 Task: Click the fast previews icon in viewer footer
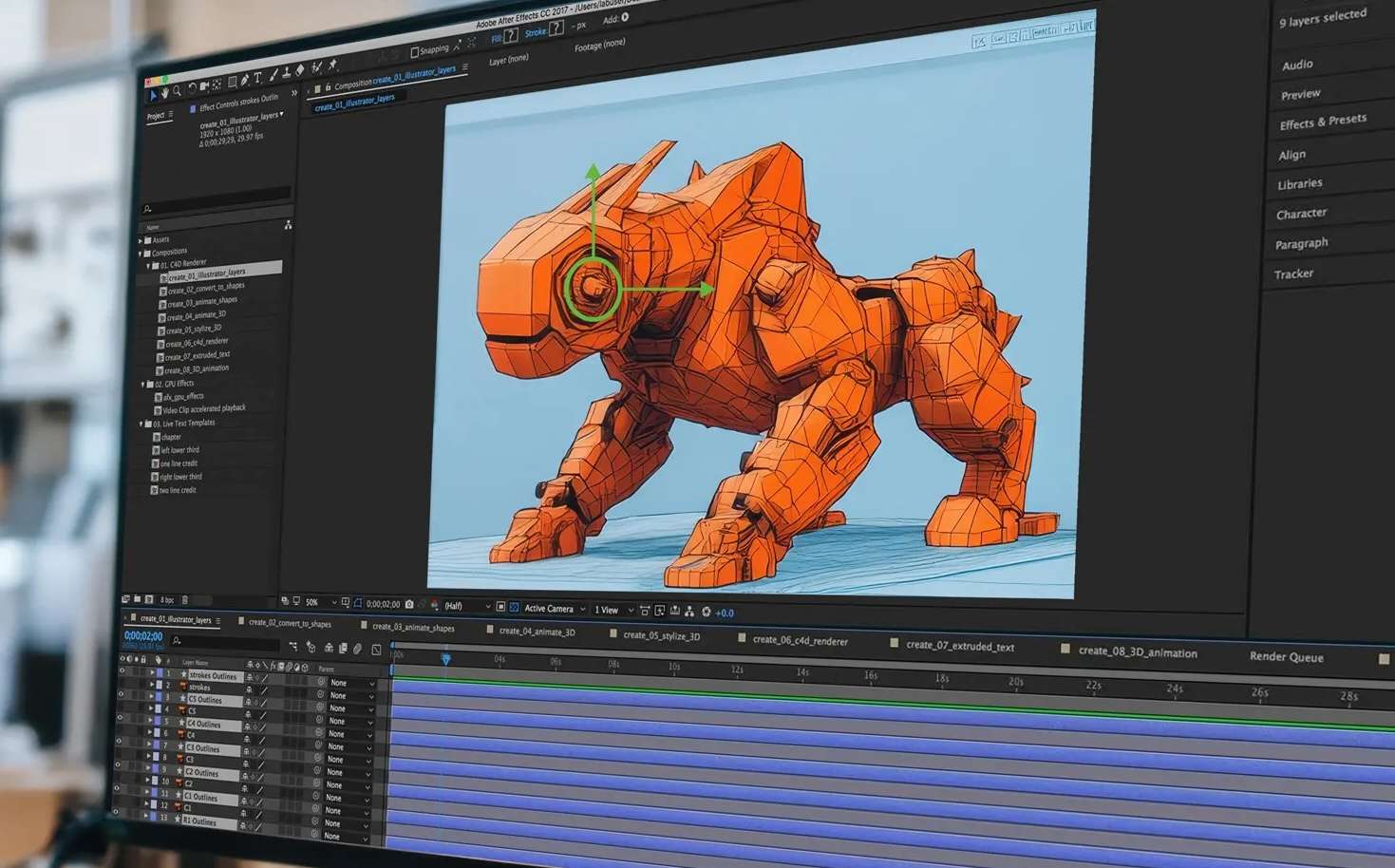pyautogui.click(x=659, y=610)
